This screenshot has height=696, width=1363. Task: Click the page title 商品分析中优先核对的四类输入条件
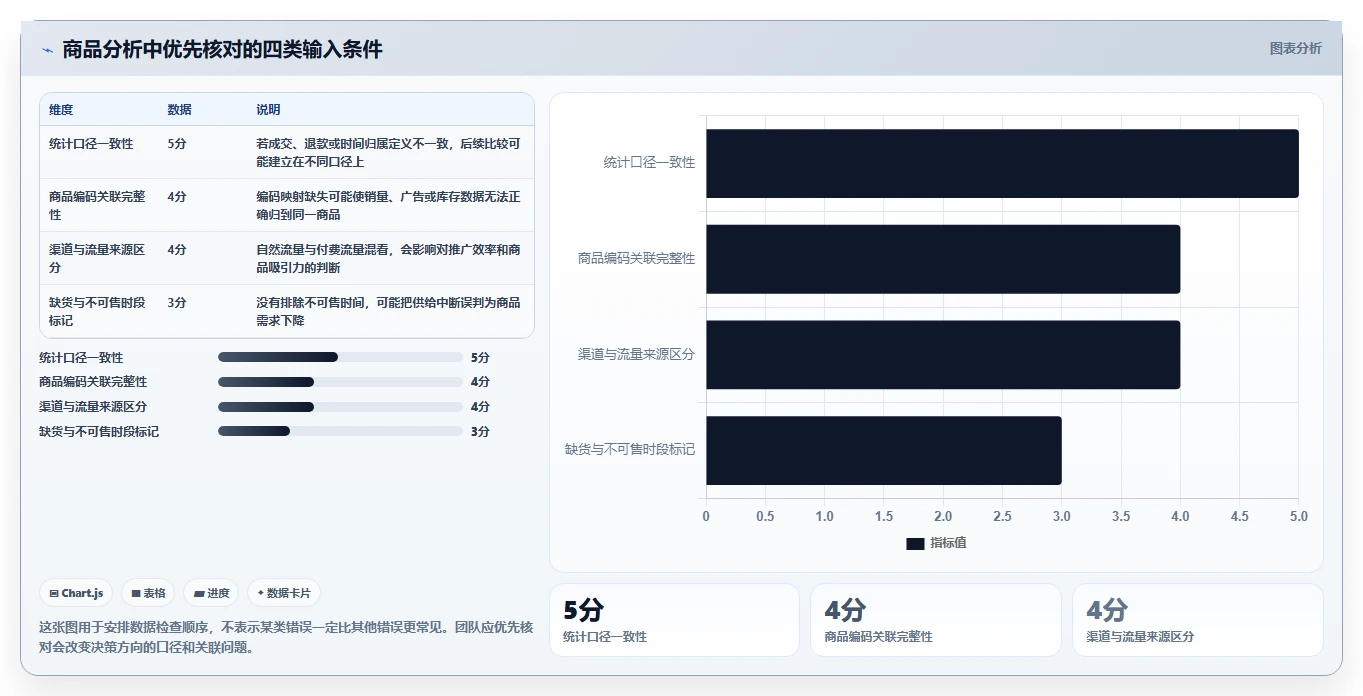[222, 49]
